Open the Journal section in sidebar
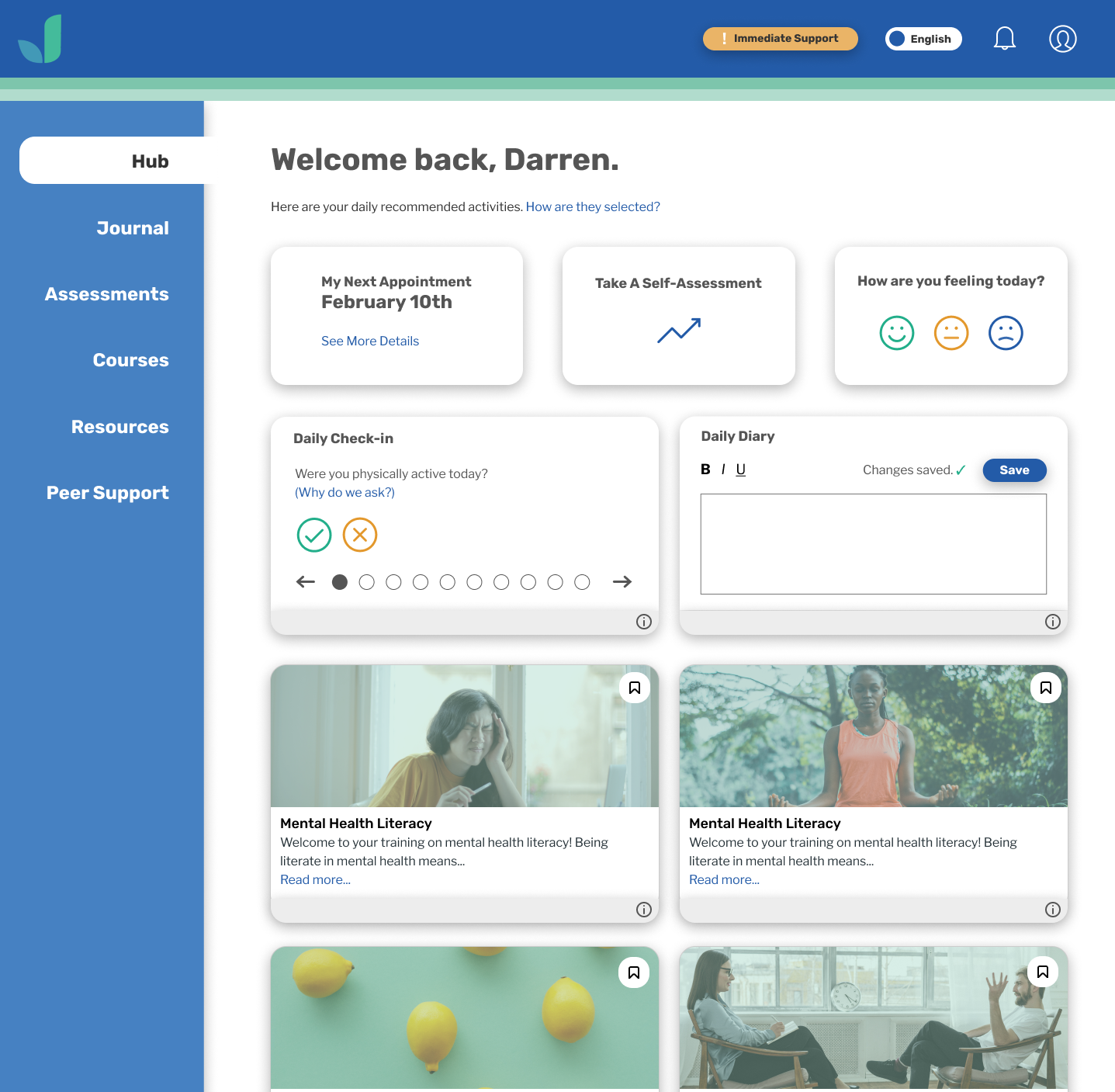This screenshot has height=1092, width=1115. coord(133,228)
